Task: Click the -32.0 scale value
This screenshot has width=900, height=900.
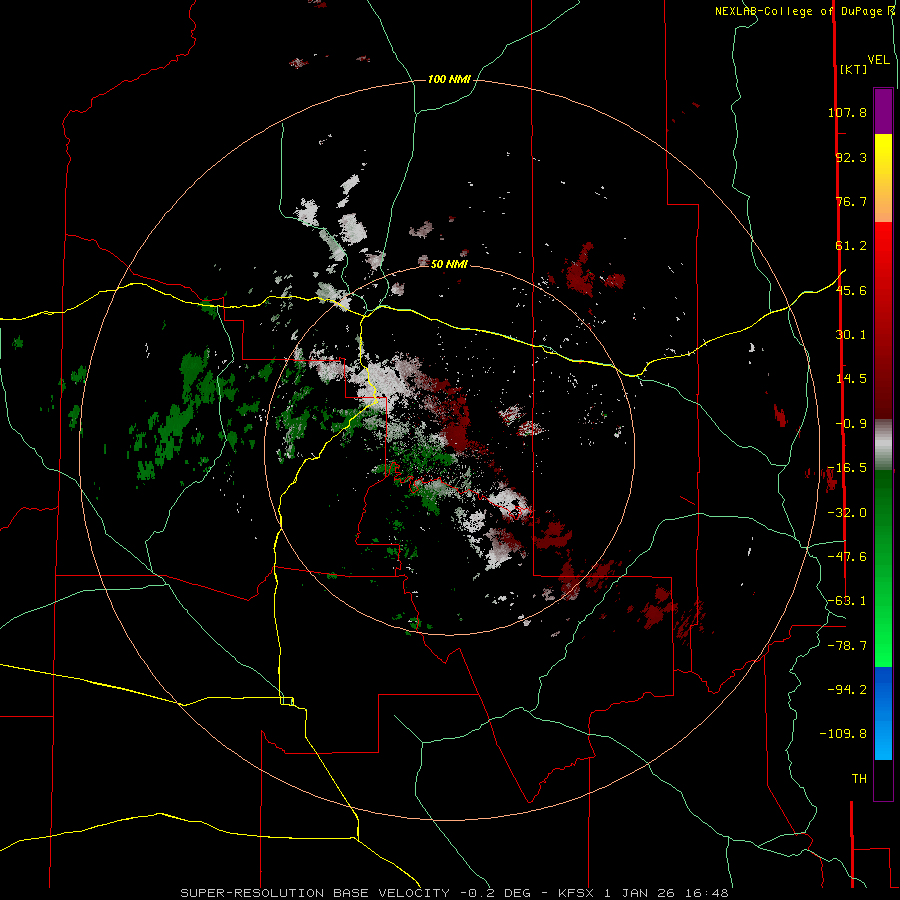Action: click(847, 513)
